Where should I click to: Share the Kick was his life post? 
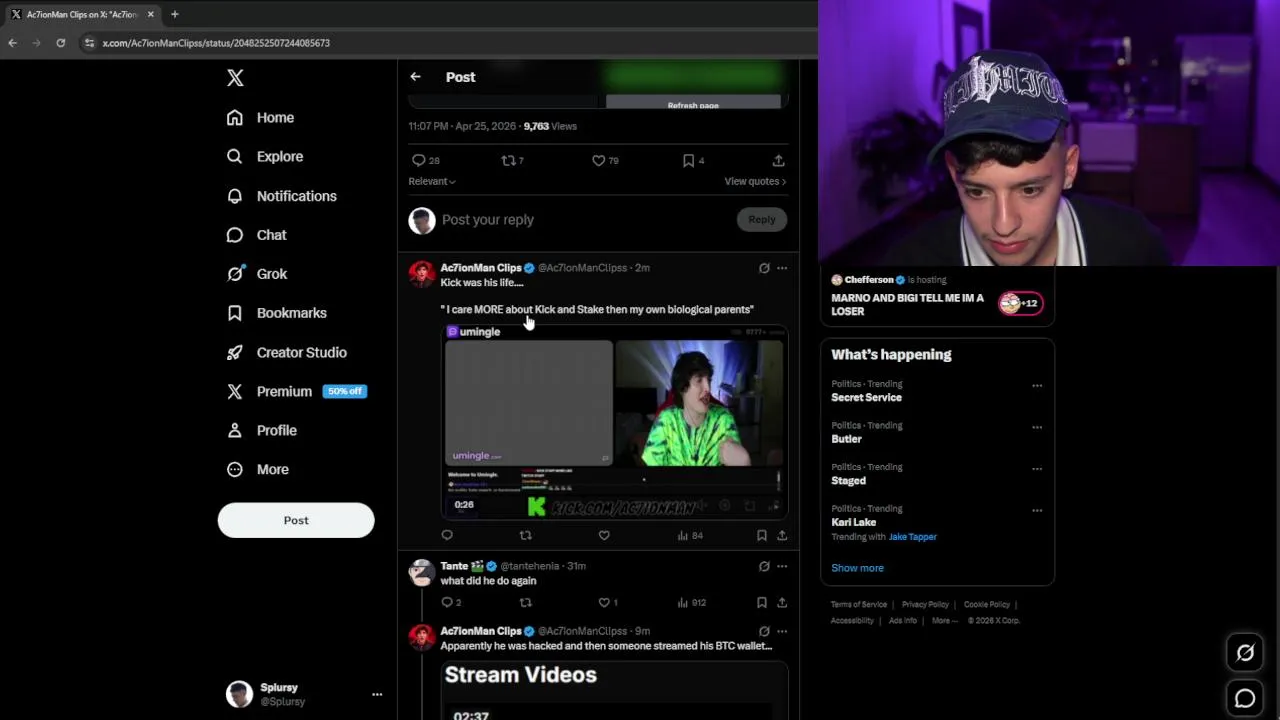coord(782,535)
